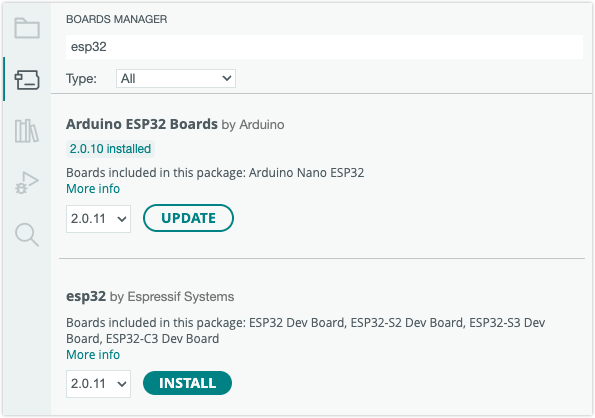Click the INSTALL button for esp32

pyautogui.click(x=187, y=383)
